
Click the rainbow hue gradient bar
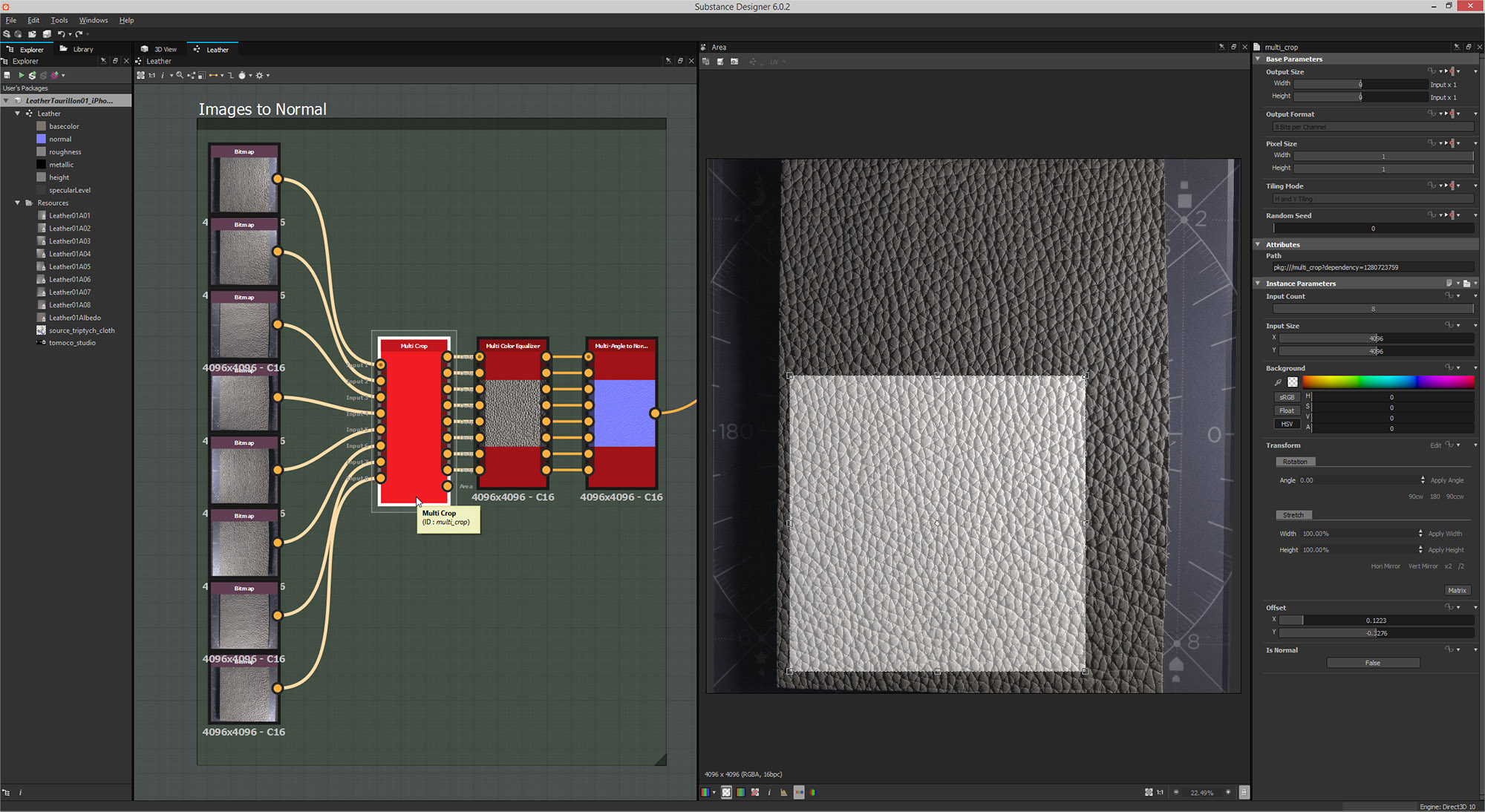[x=1387, y=382]
